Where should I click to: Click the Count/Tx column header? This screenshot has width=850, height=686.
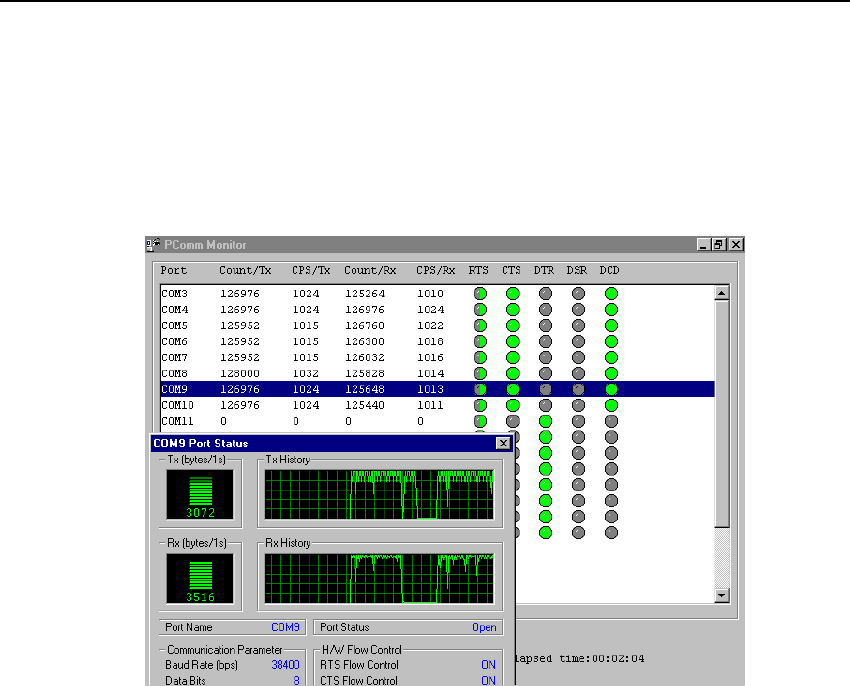[x=245, y=270]
